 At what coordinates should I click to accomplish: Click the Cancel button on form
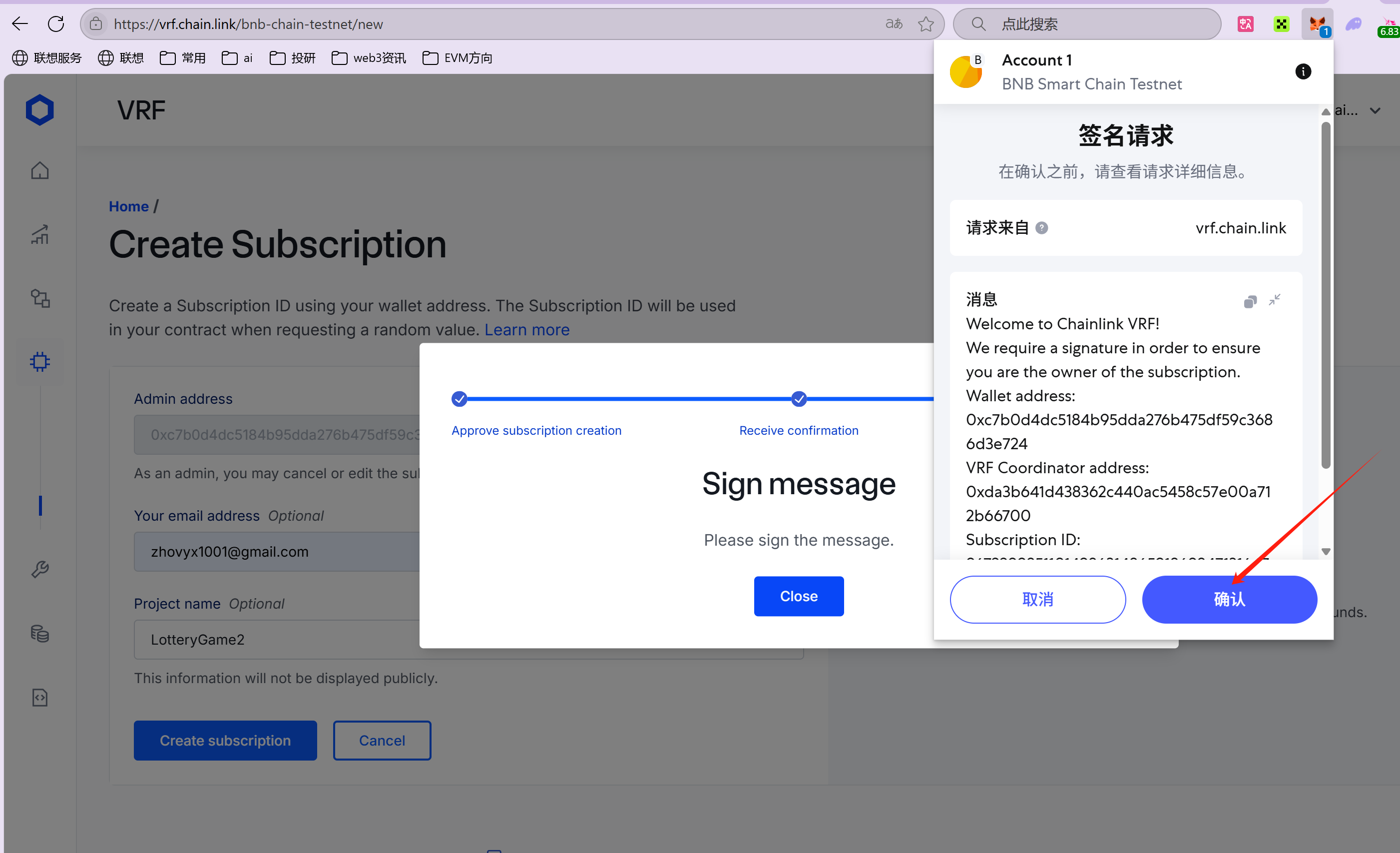click(382, 741)
